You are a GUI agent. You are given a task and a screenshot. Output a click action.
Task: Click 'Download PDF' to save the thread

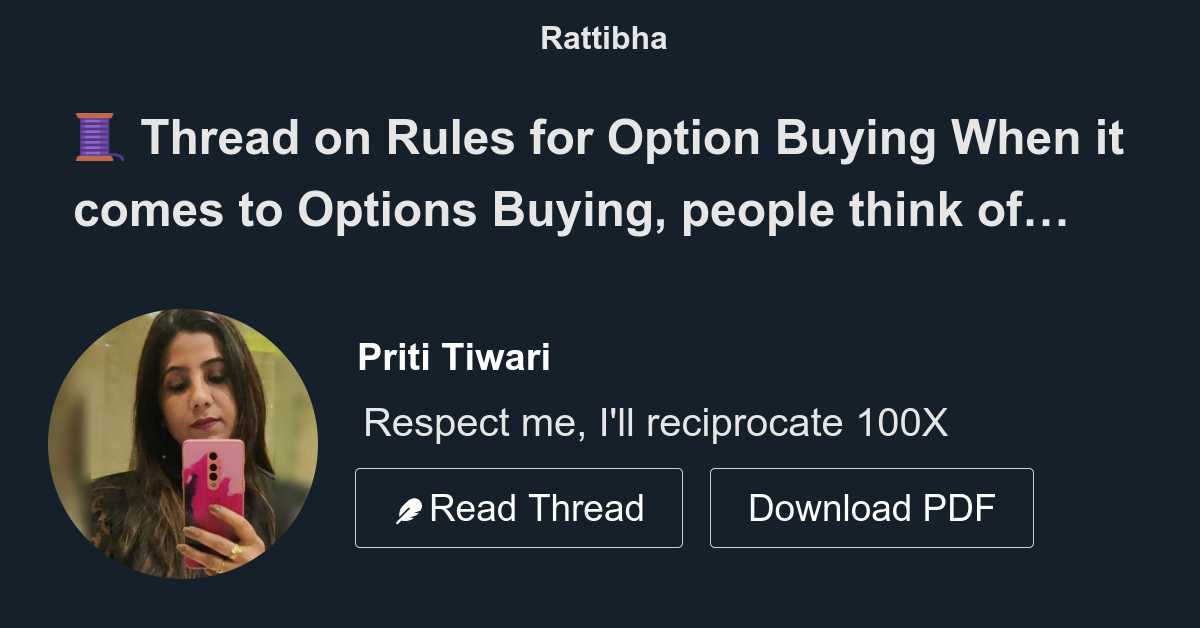point(871,507)
